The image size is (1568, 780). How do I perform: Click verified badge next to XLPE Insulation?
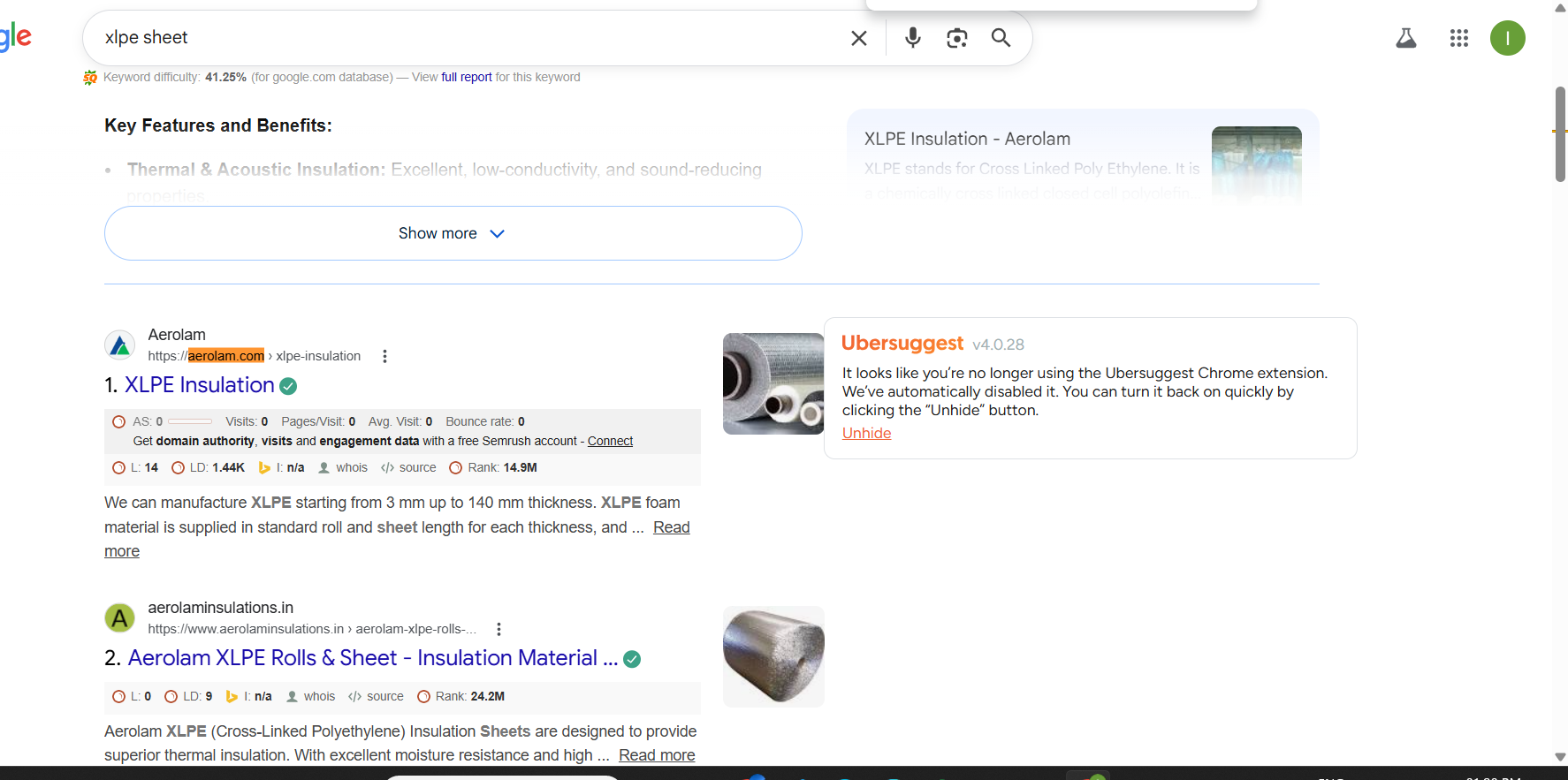(x=288, y=386)
